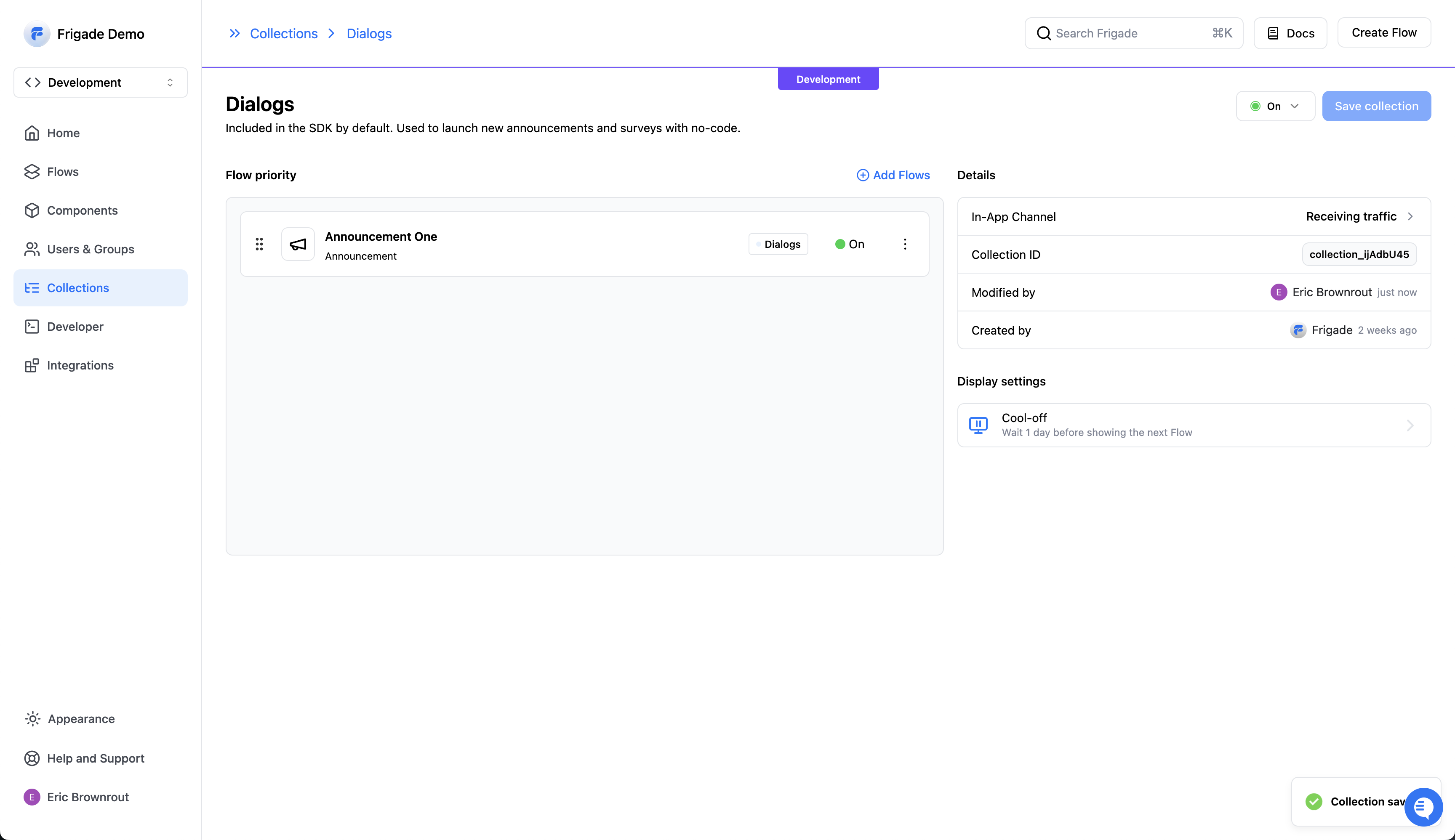Viewport: 1455px width, 840px height.
Task: Click the Frigade Demo logo
Action: (37, 34)
